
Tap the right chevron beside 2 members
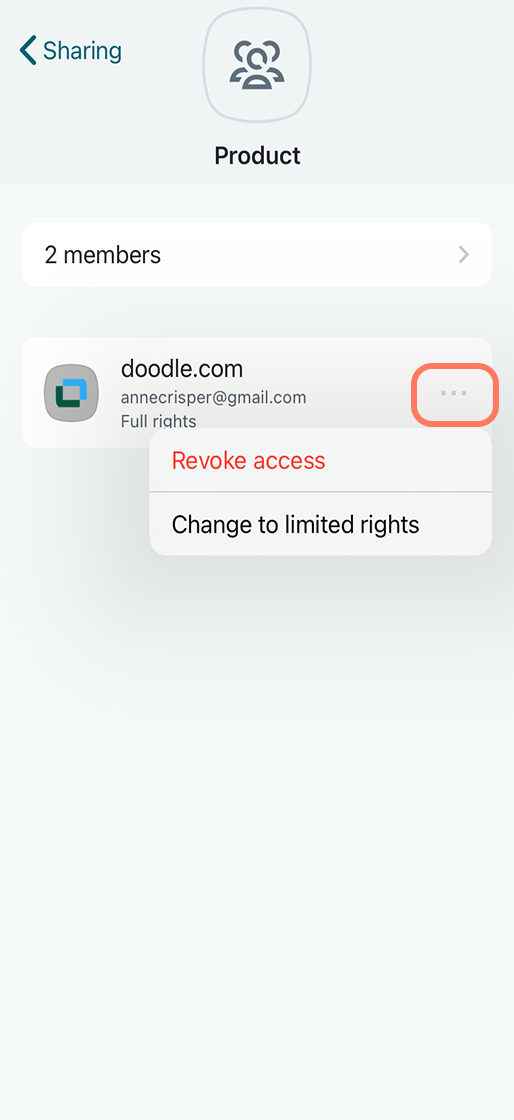[x=464, y=254]
